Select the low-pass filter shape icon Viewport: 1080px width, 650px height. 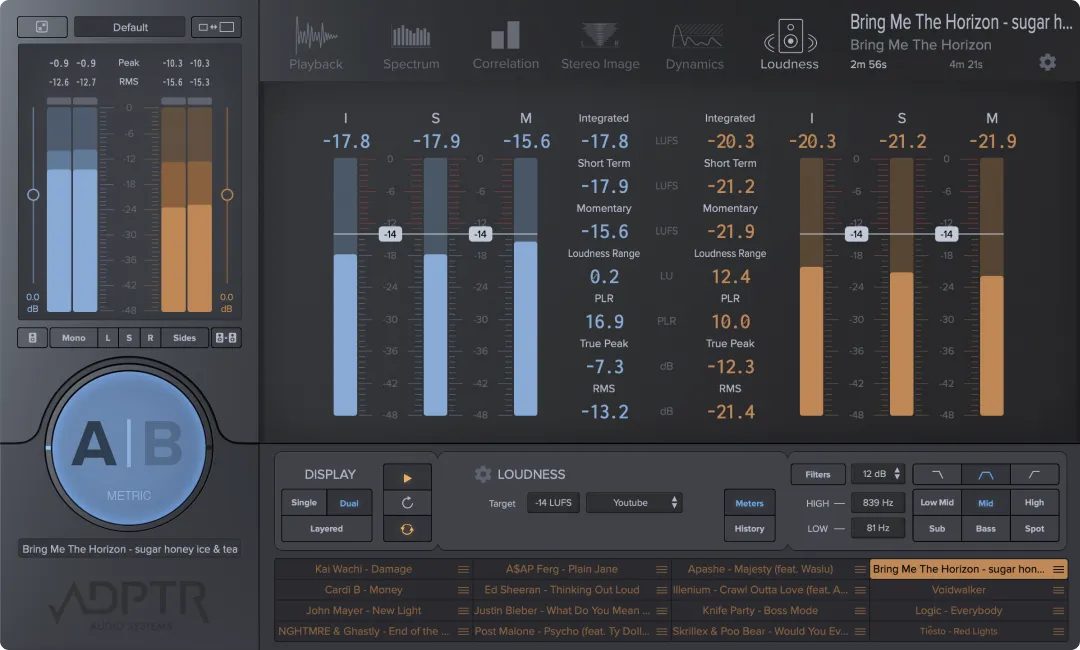point(937,474)
